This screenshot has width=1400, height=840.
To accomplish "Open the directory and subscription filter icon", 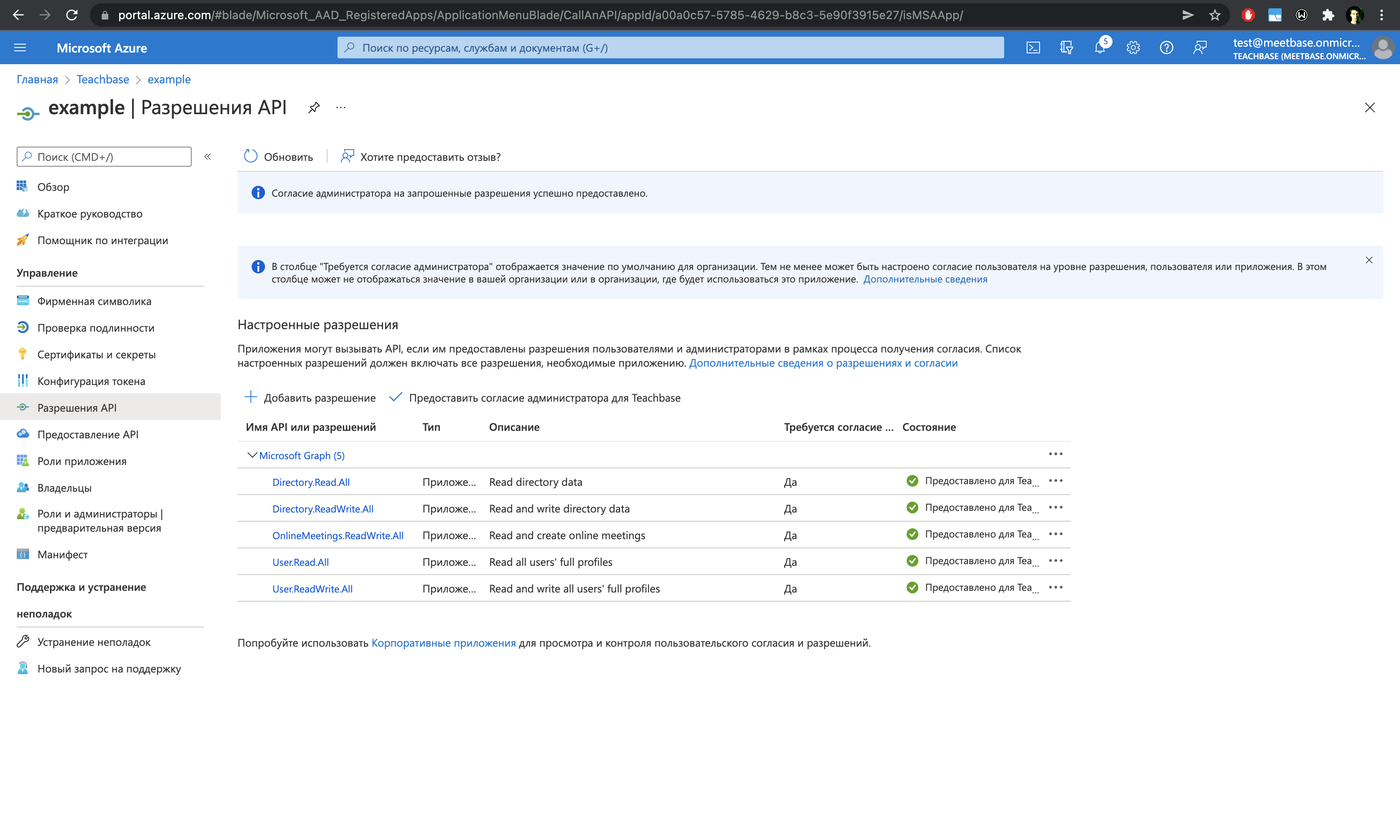I will 1066,47.
